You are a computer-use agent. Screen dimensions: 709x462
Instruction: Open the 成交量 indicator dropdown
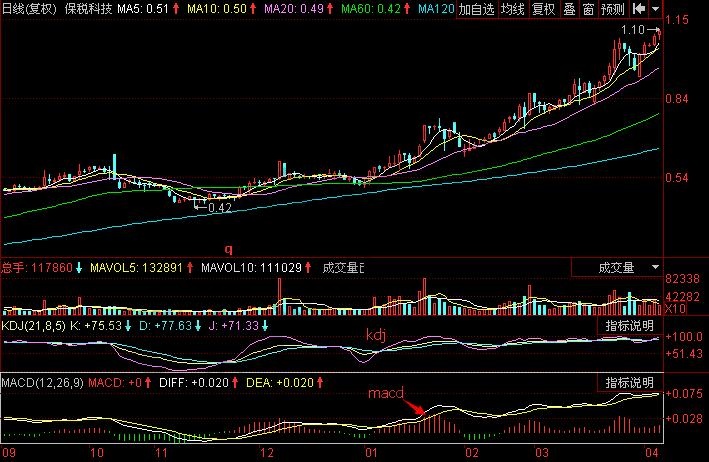[655, 268]
